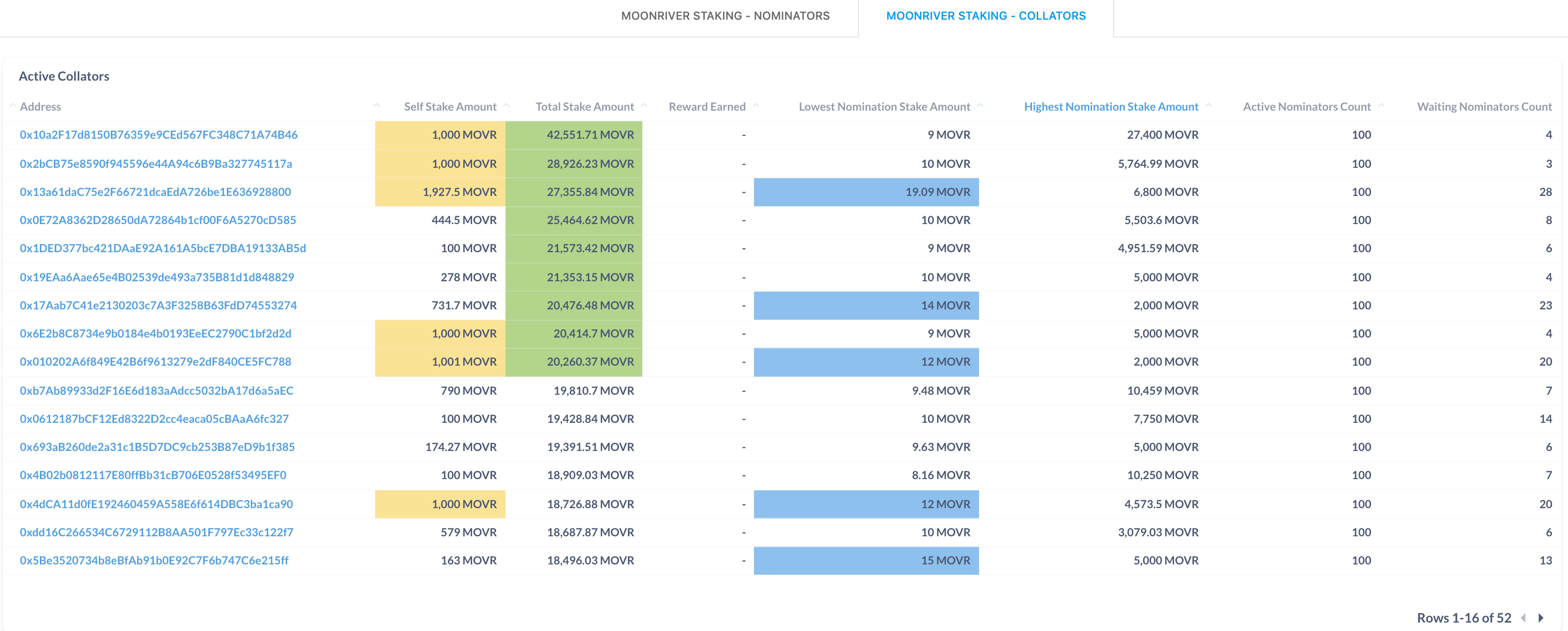Open collator address starting with 0x10a2F17d8150
This screenshot has height=631, width=1568.
(158, 135)
